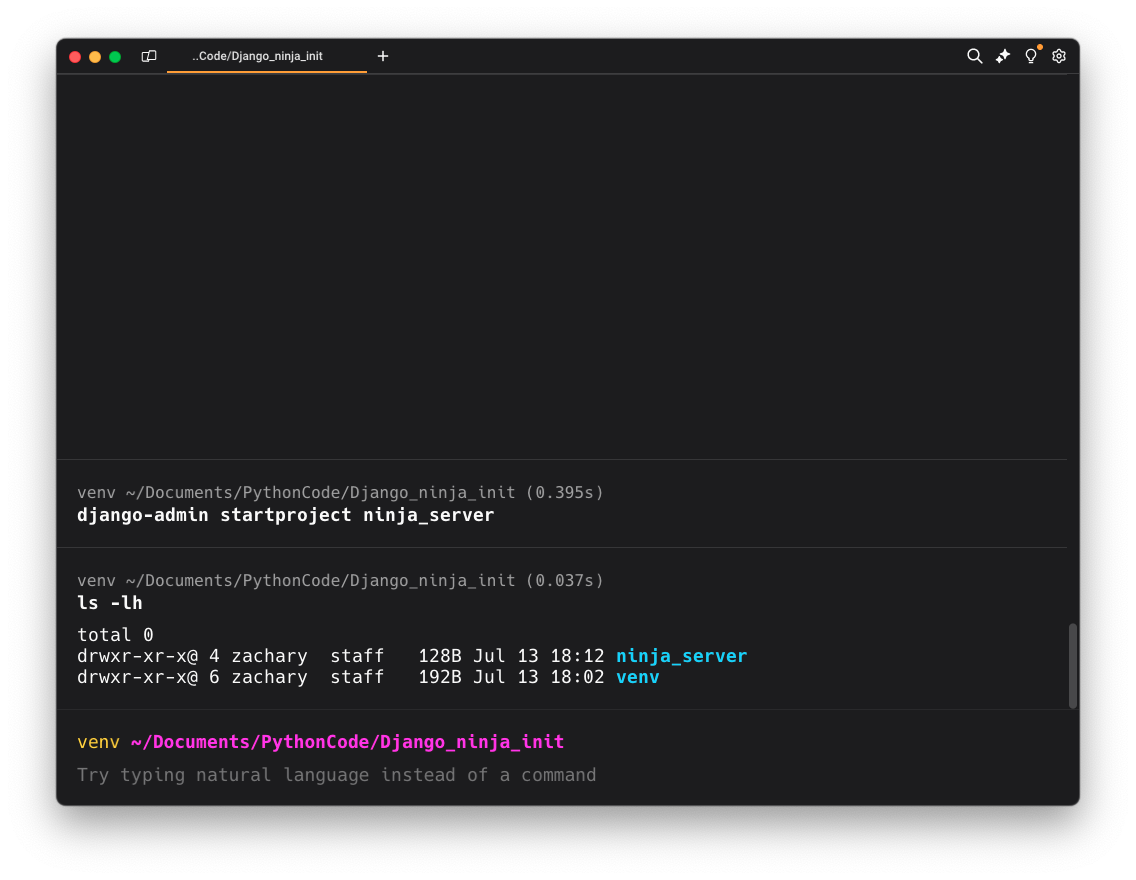
Task: Click the yellow venv label in prompt
Action: 98,742
